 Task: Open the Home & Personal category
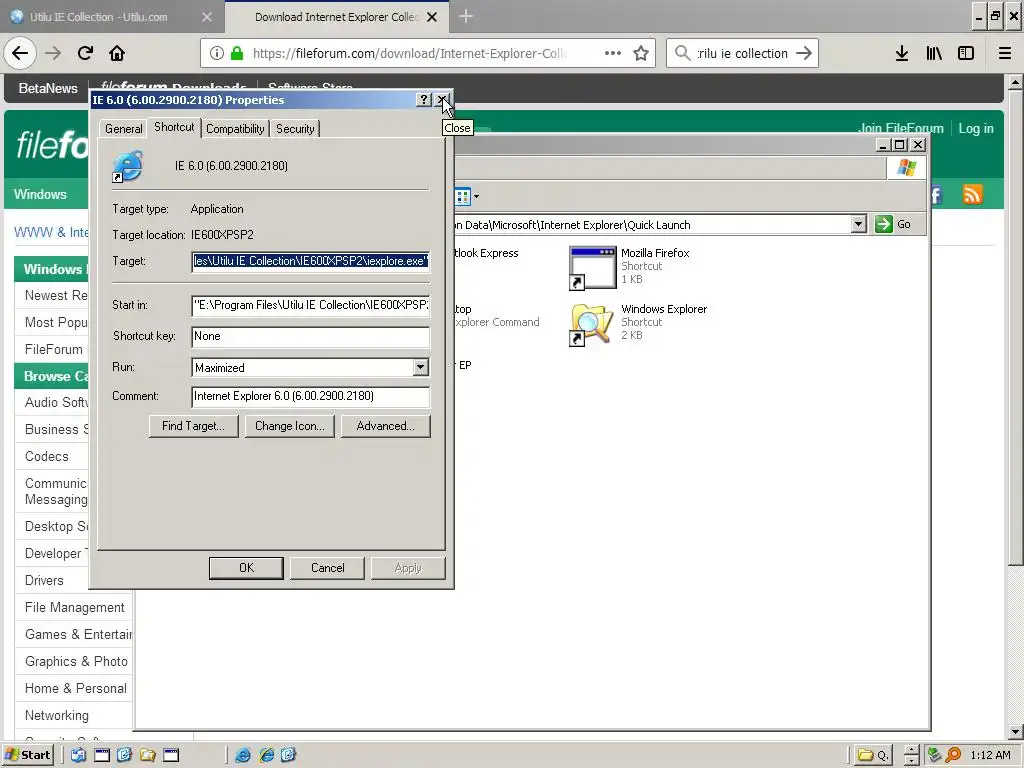point(76,688)
